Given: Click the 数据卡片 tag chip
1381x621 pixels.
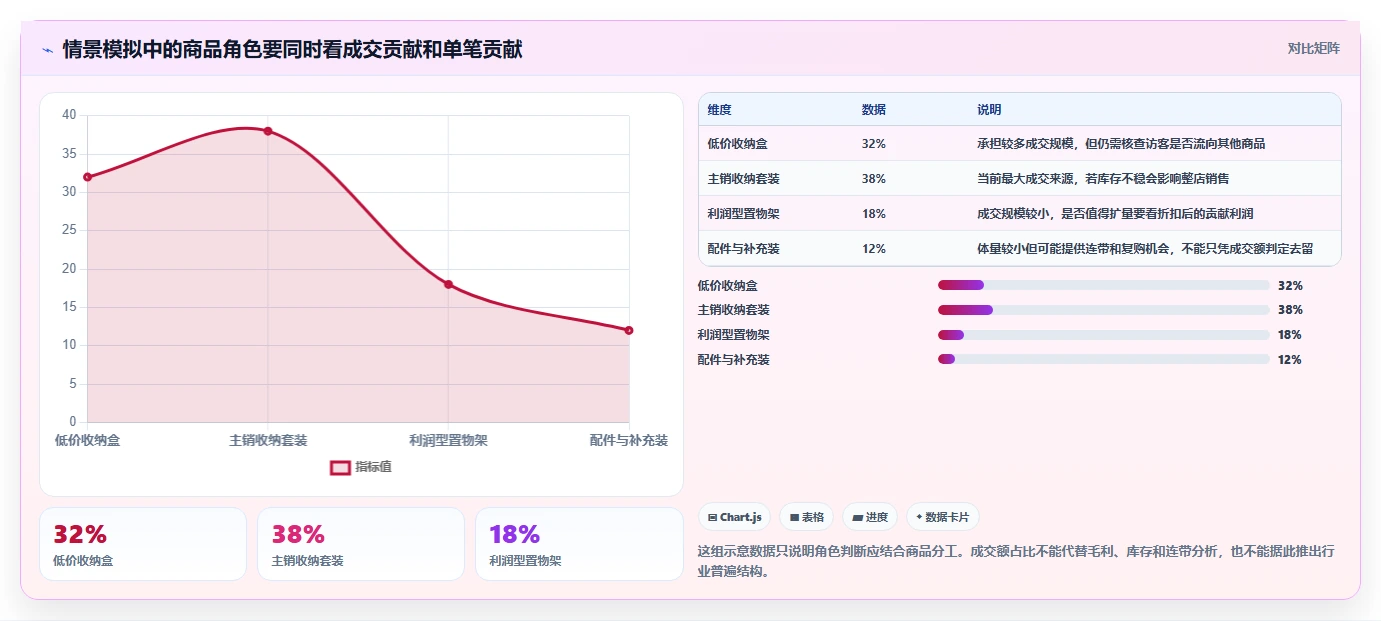Looking at the screenshot, I should [x=943, y=517].
